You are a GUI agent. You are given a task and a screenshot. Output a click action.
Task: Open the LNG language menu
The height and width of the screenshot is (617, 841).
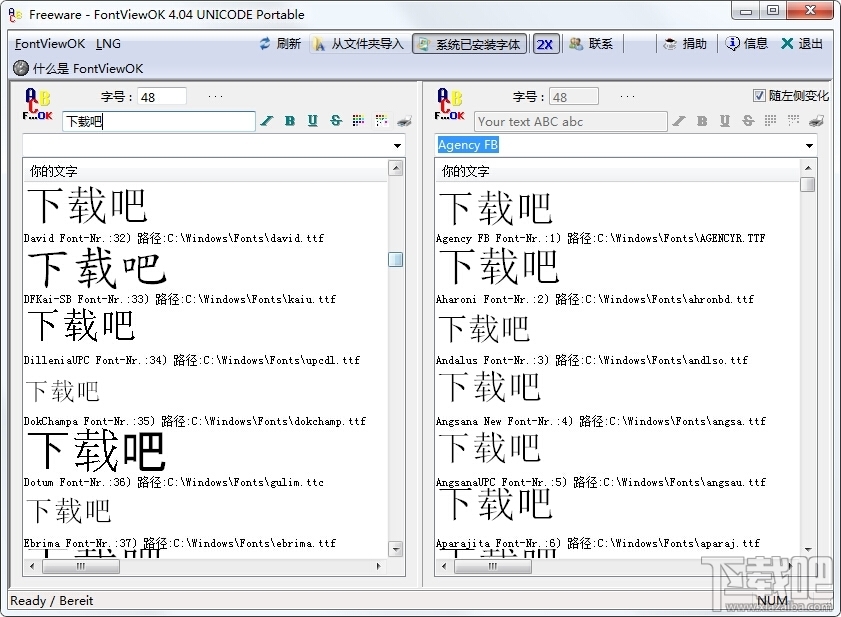pyautogui.click(x=108, y=43)
